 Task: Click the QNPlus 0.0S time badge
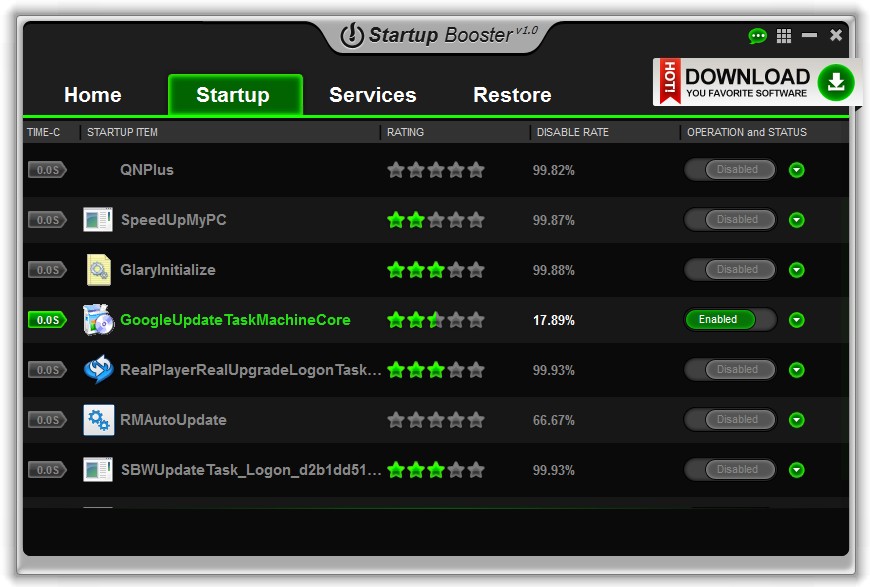click(47, 170)
